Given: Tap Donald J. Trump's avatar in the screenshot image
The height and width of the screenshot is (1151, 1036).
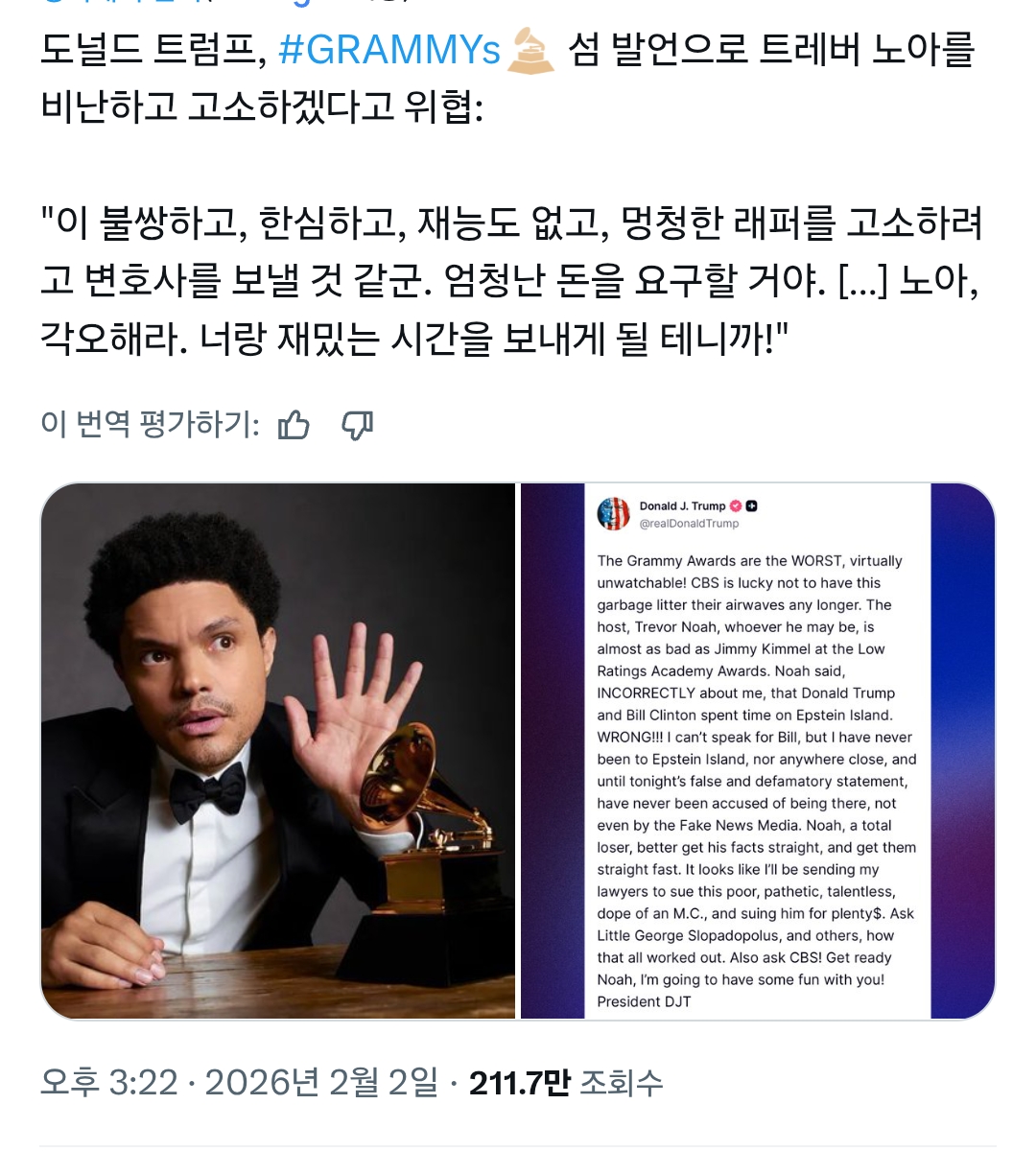Looking at the screenshot, I should click(614, 514).
